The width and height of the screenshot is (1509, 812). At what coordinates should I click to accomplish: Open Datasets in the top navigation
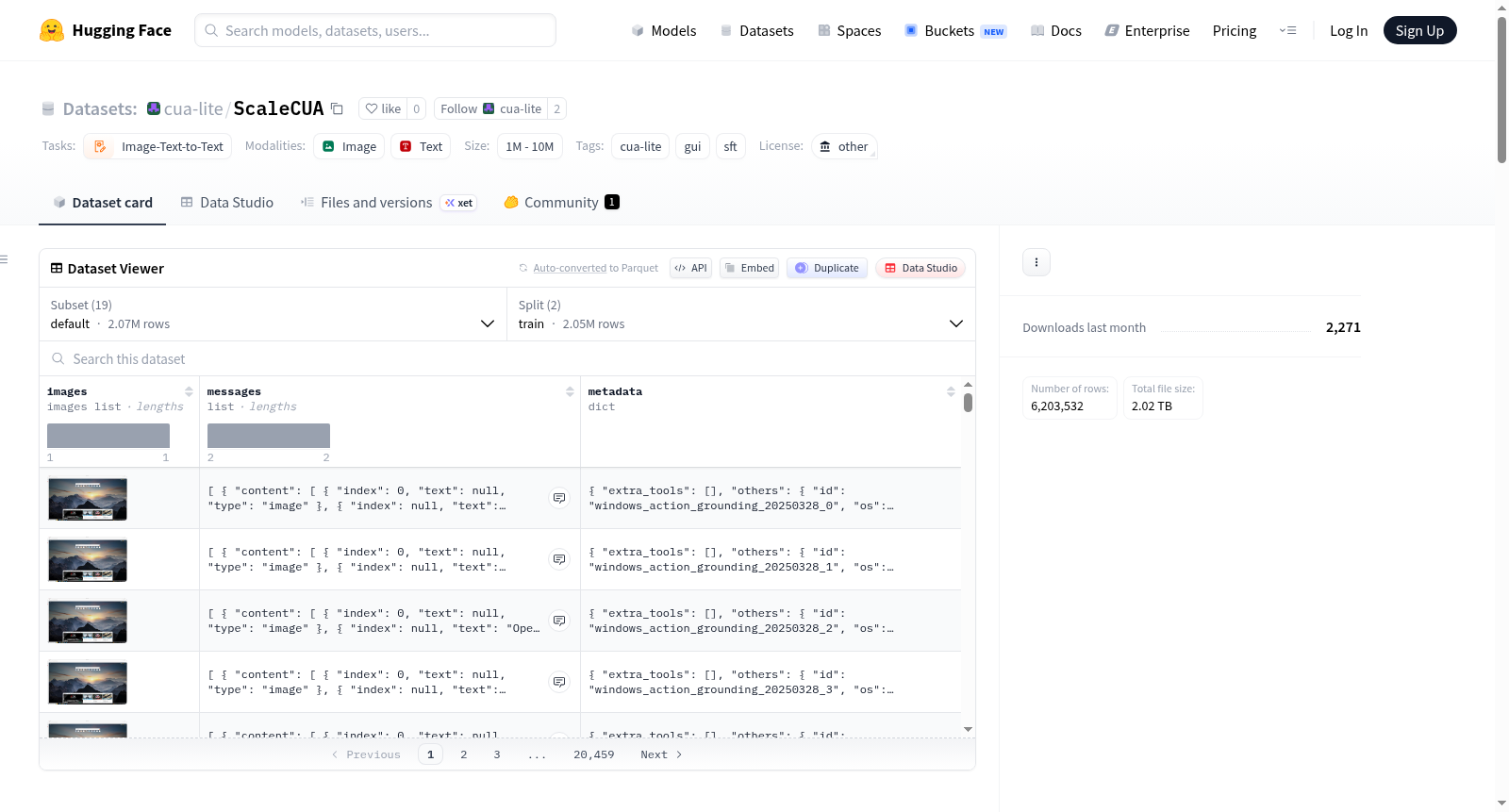[756, 30]
